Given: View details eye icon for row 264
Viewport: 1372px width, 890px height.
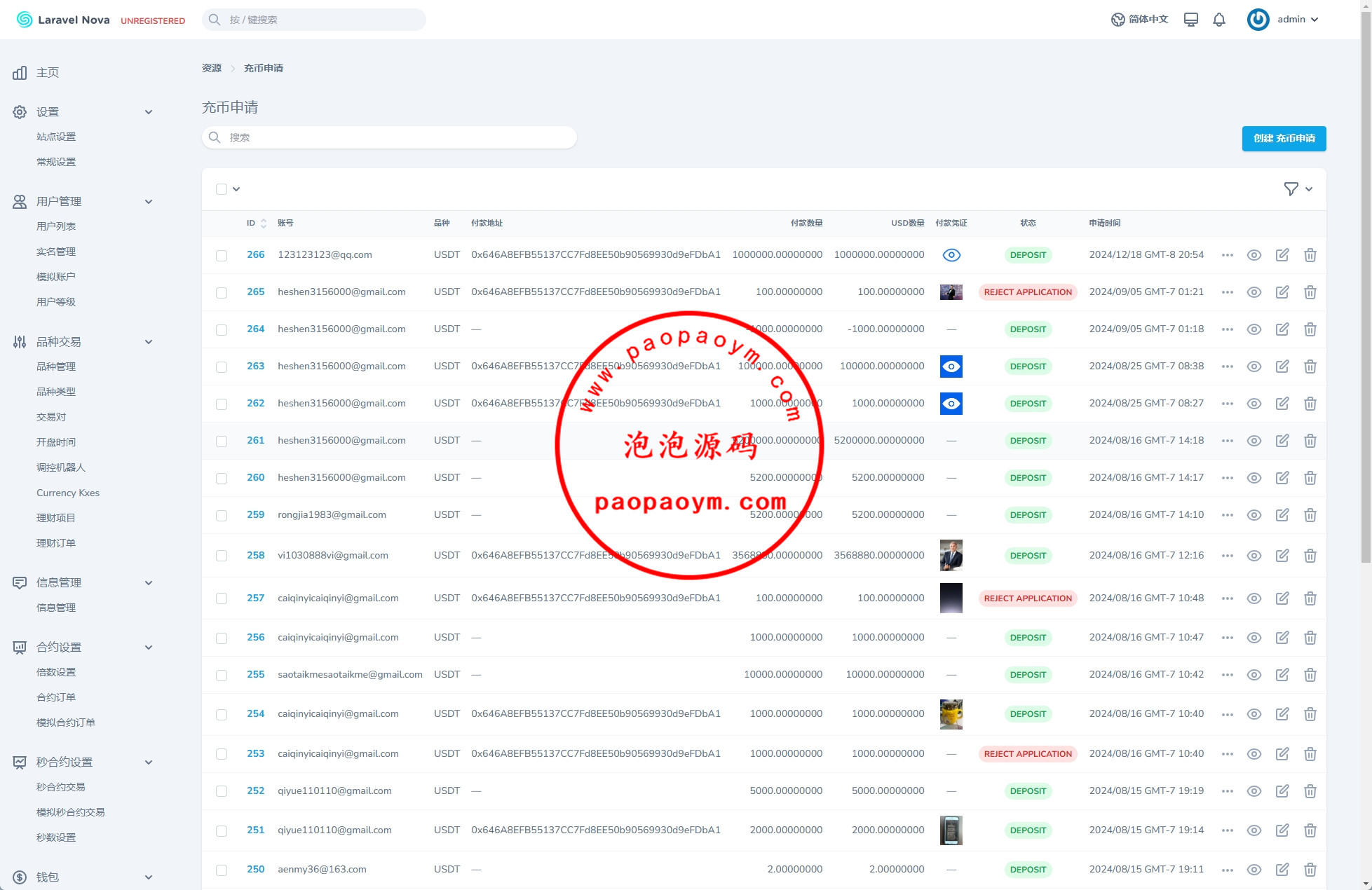Looking at the screenshot, I should (x=1254, y=329).
